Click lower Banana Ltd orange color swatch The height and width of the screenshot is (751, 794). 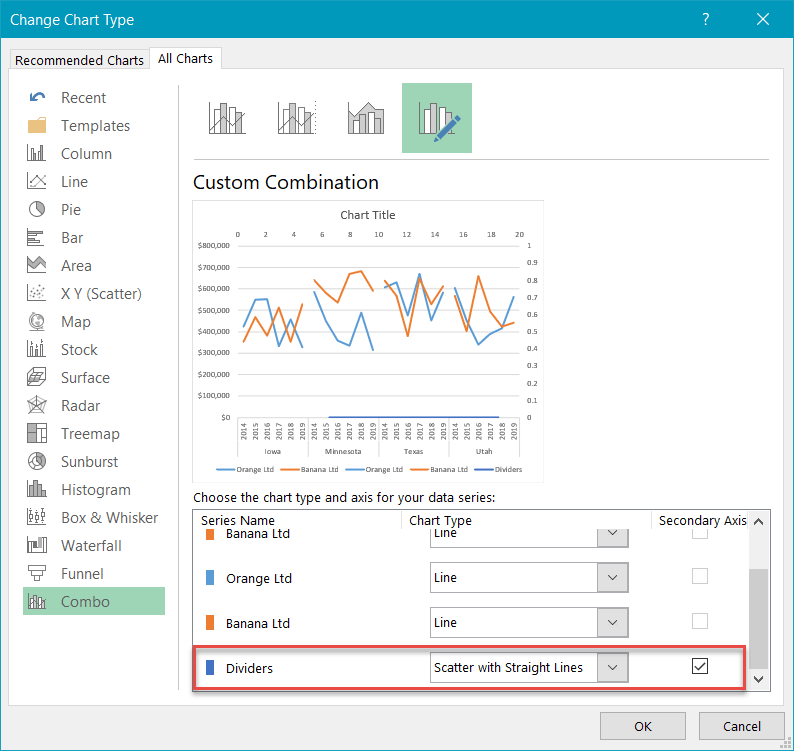210,622
